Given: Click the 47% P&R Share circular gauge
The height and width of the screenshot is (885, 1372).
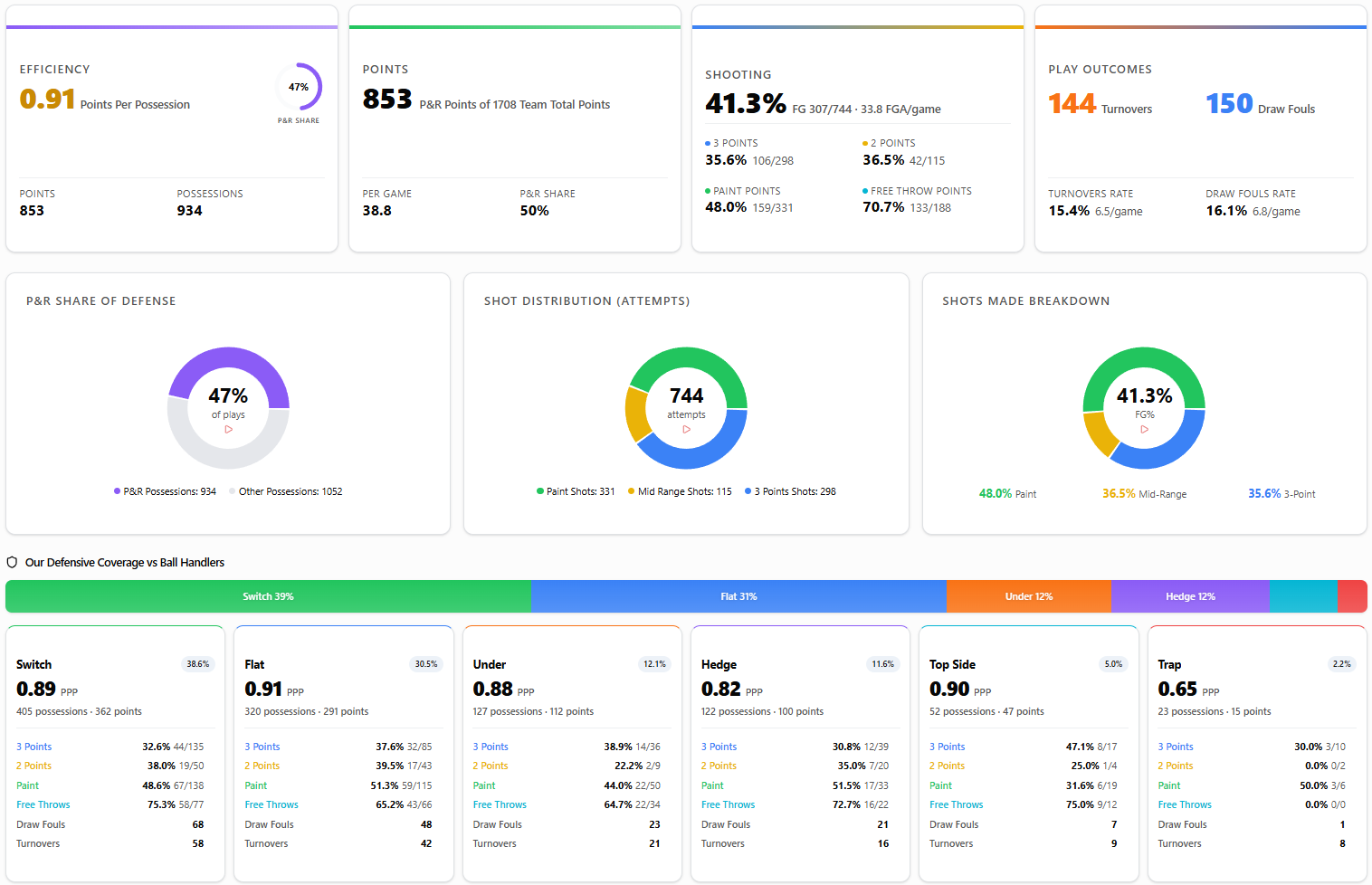Looking at the screenshot, I should coord(299,87).
